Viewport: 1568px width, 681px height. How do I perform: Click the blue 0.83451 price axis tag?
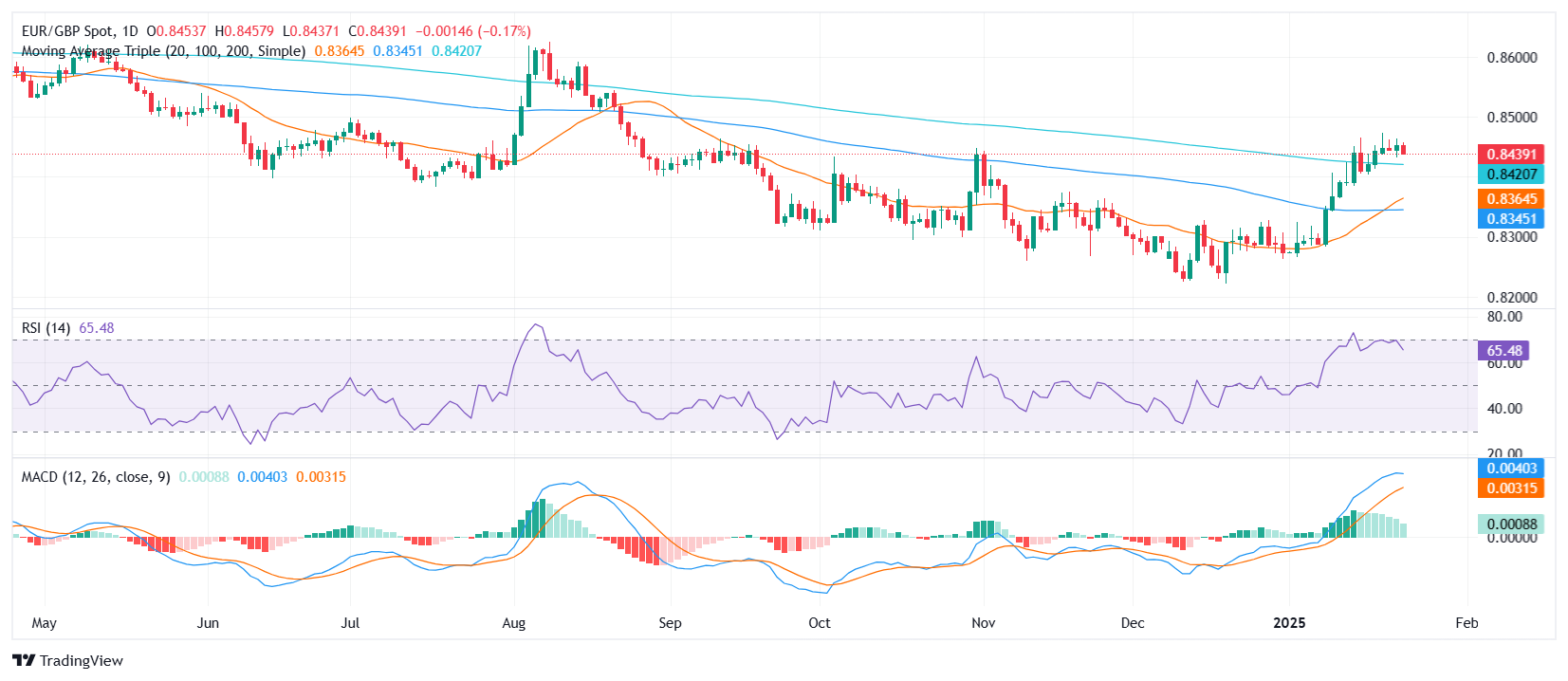click(1510, 218)
